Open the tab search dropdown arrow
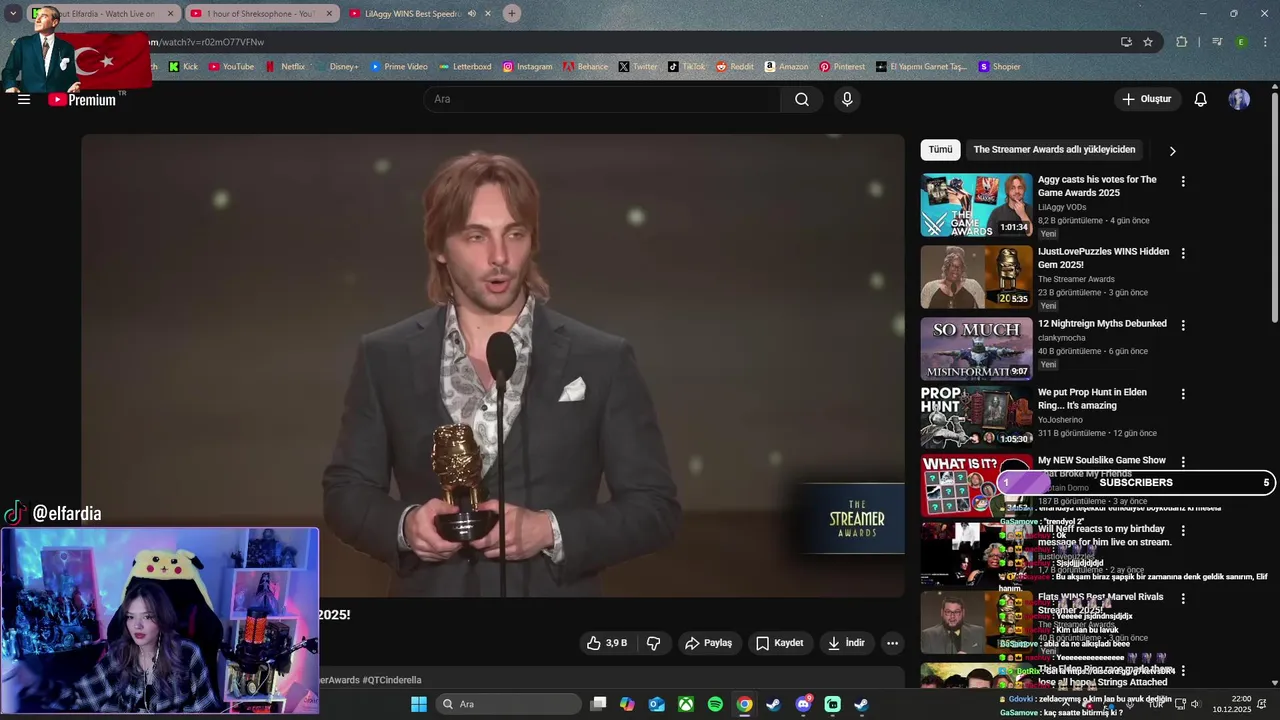The image size is (1280, 720). tap(13, 14)
